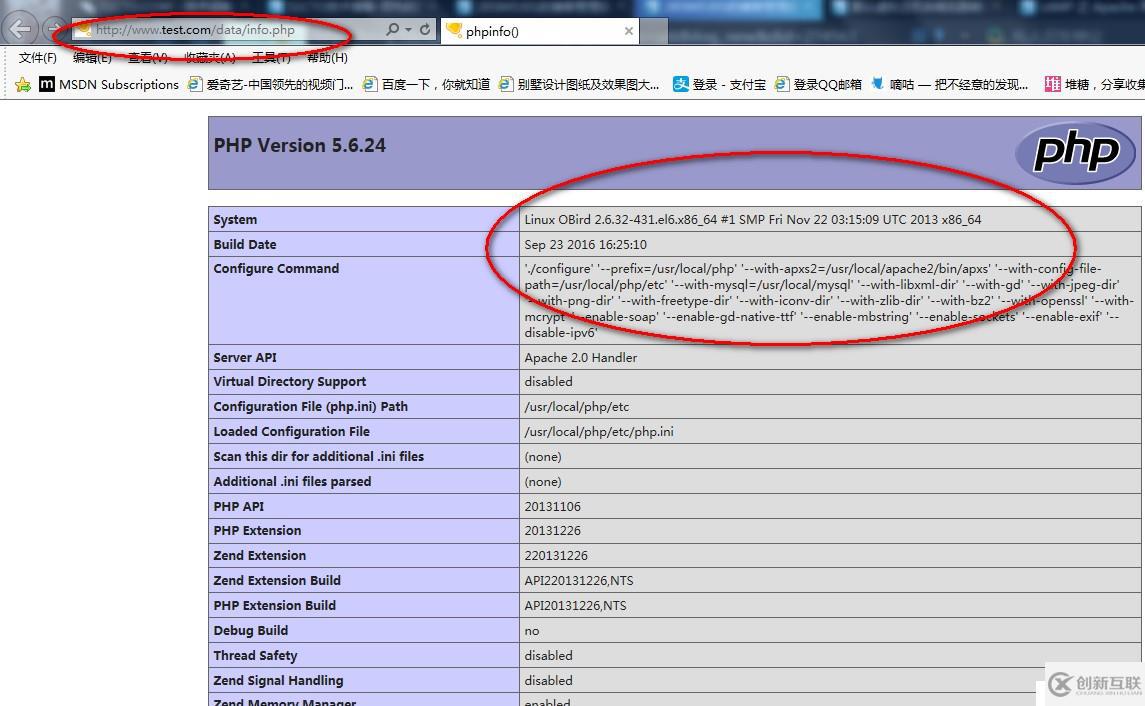
Task: Open the 收藏夹(A) menu
Action: 210,58
